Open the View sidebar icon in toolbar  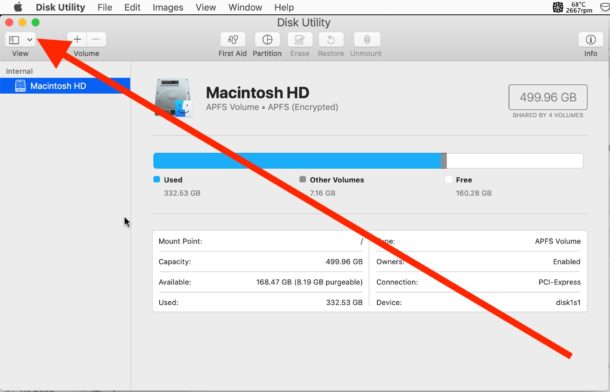[x=14, y=40]
